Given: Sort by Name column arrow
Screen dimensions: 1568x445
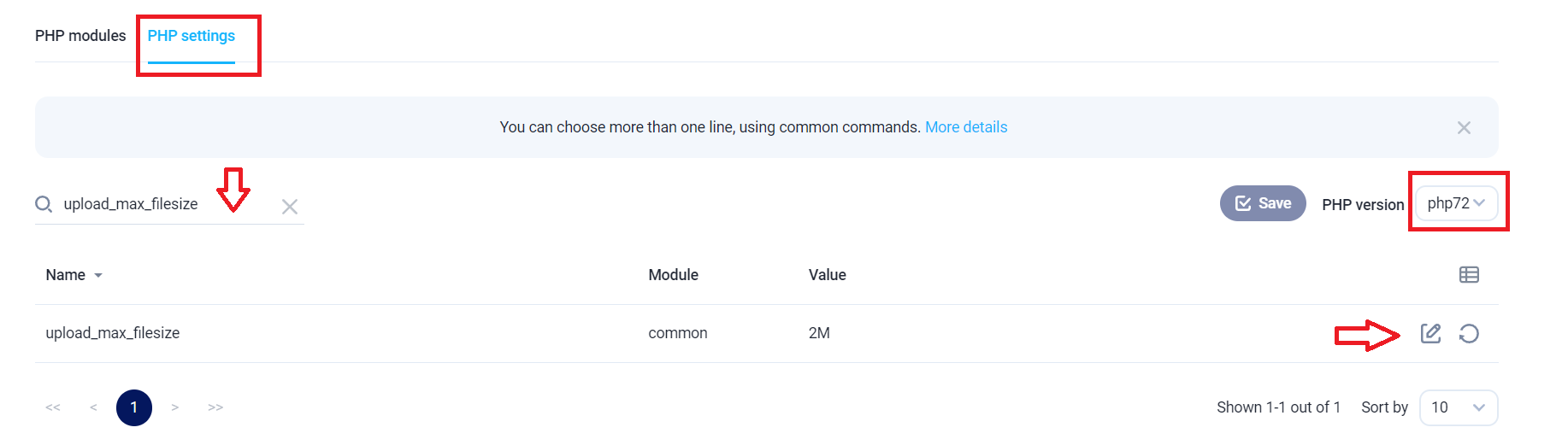Looking at the screenshot, I should [98, 275].
